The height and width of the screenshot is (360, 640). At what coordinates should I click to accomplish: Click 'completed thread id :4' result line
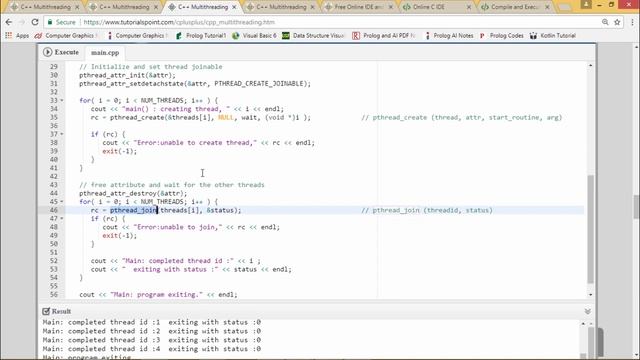click(x=151, y=349)
